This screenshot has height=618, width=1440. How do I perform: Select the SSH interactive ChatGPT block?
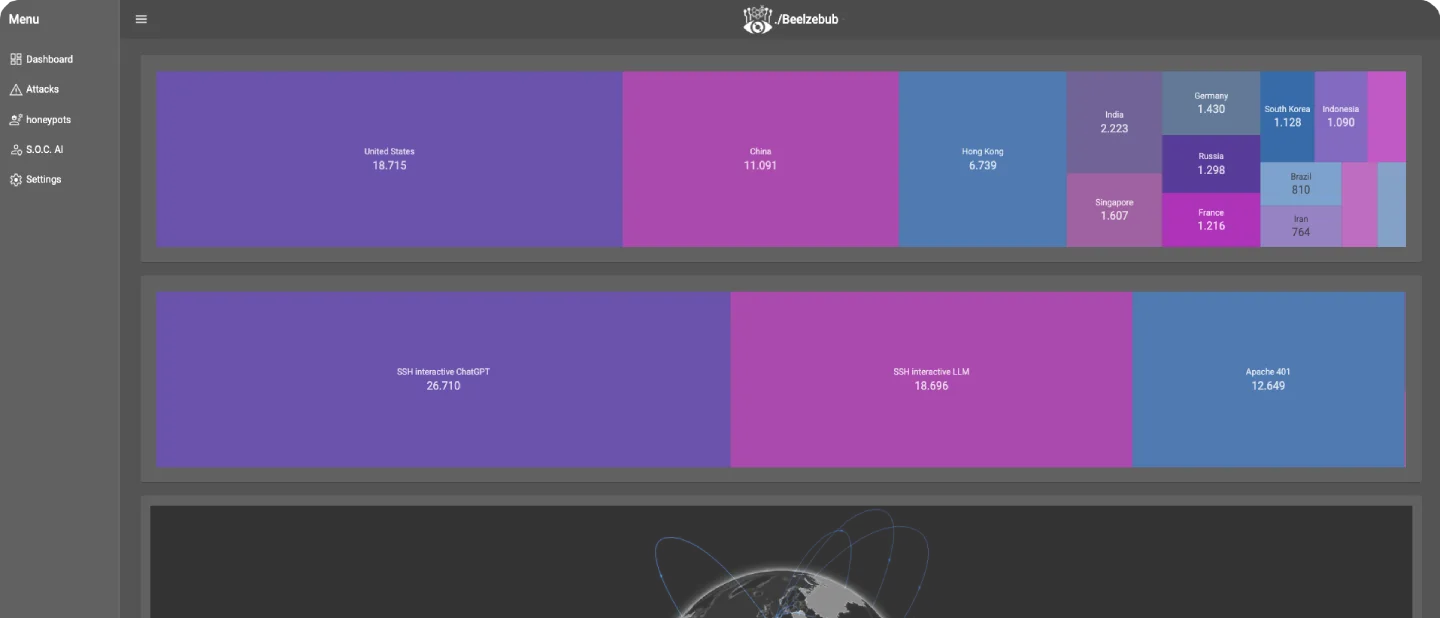coord(443,379)
